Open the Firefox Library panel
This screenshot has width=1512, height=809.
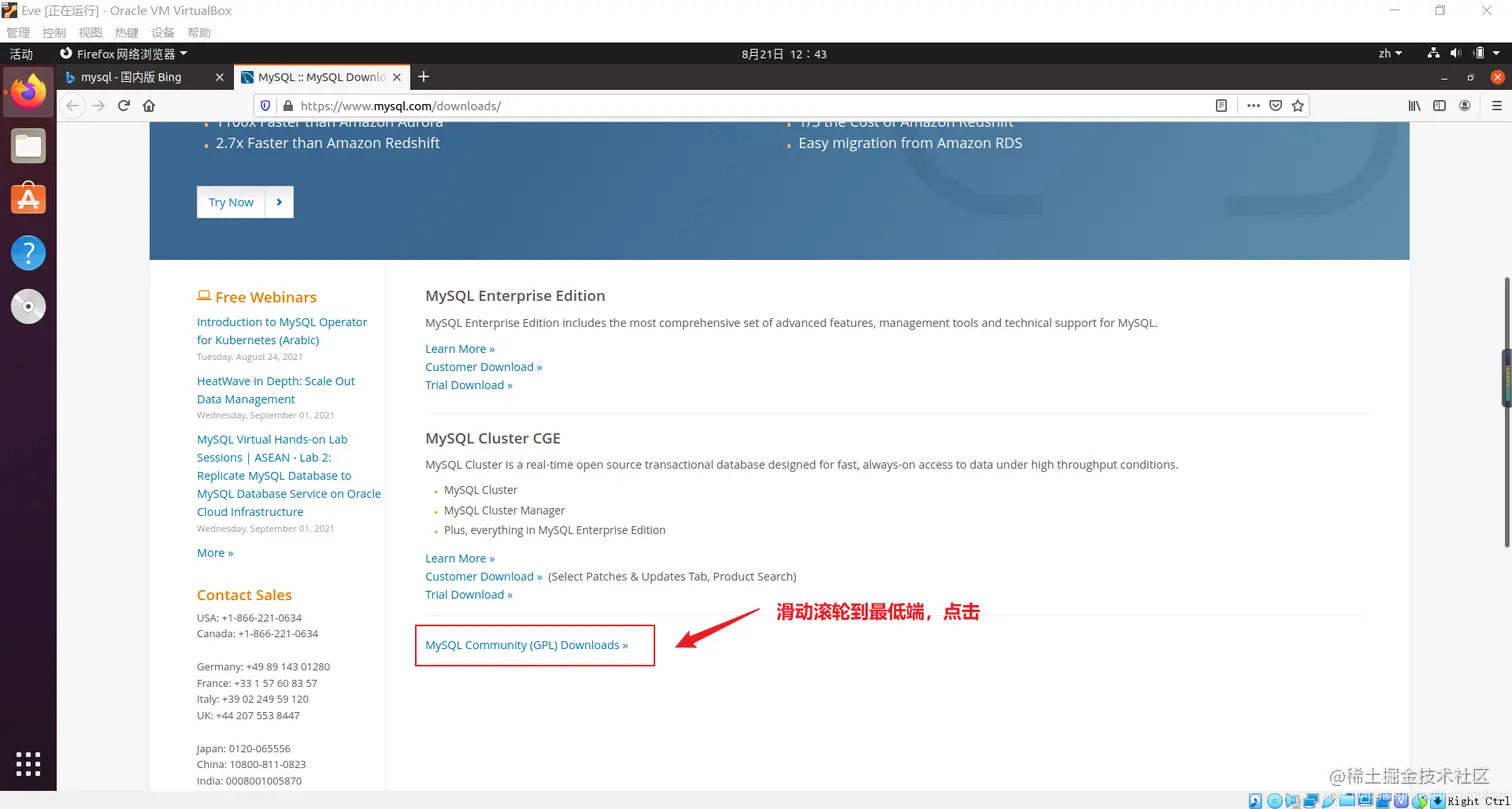point(1415,105)
